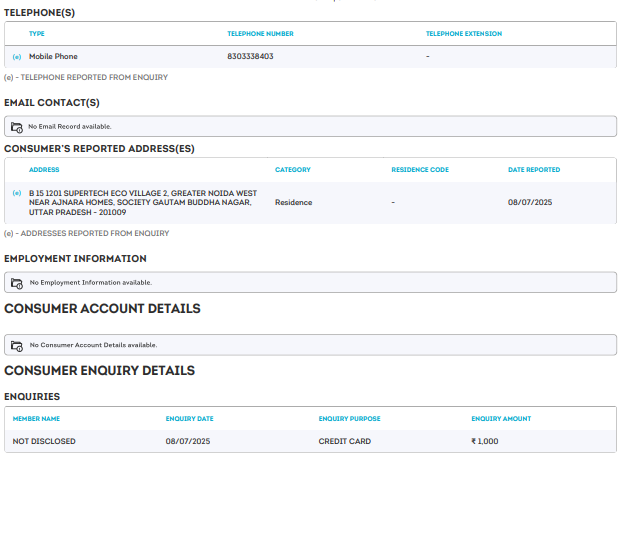Click the Consumer Enquiry Details heading

(x=99, y=371)
